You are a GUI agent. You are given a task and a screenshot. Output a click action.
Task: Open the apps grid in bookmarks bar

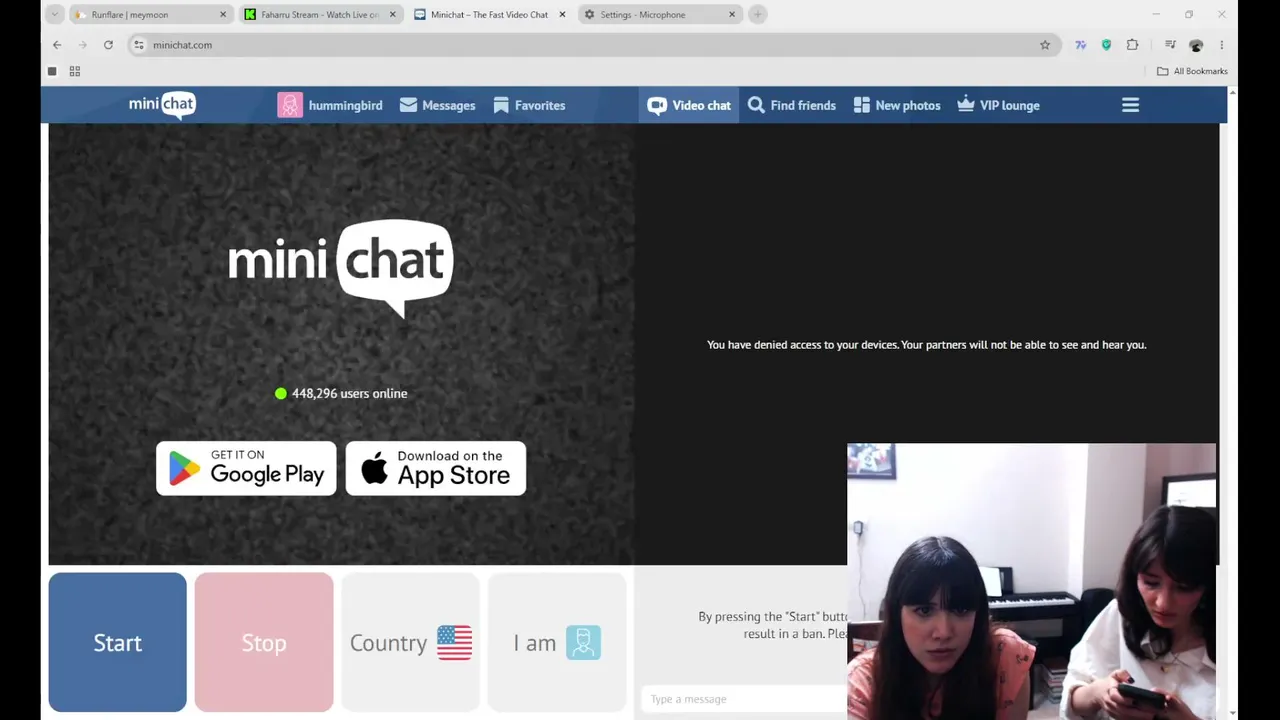tap(74, 71)
